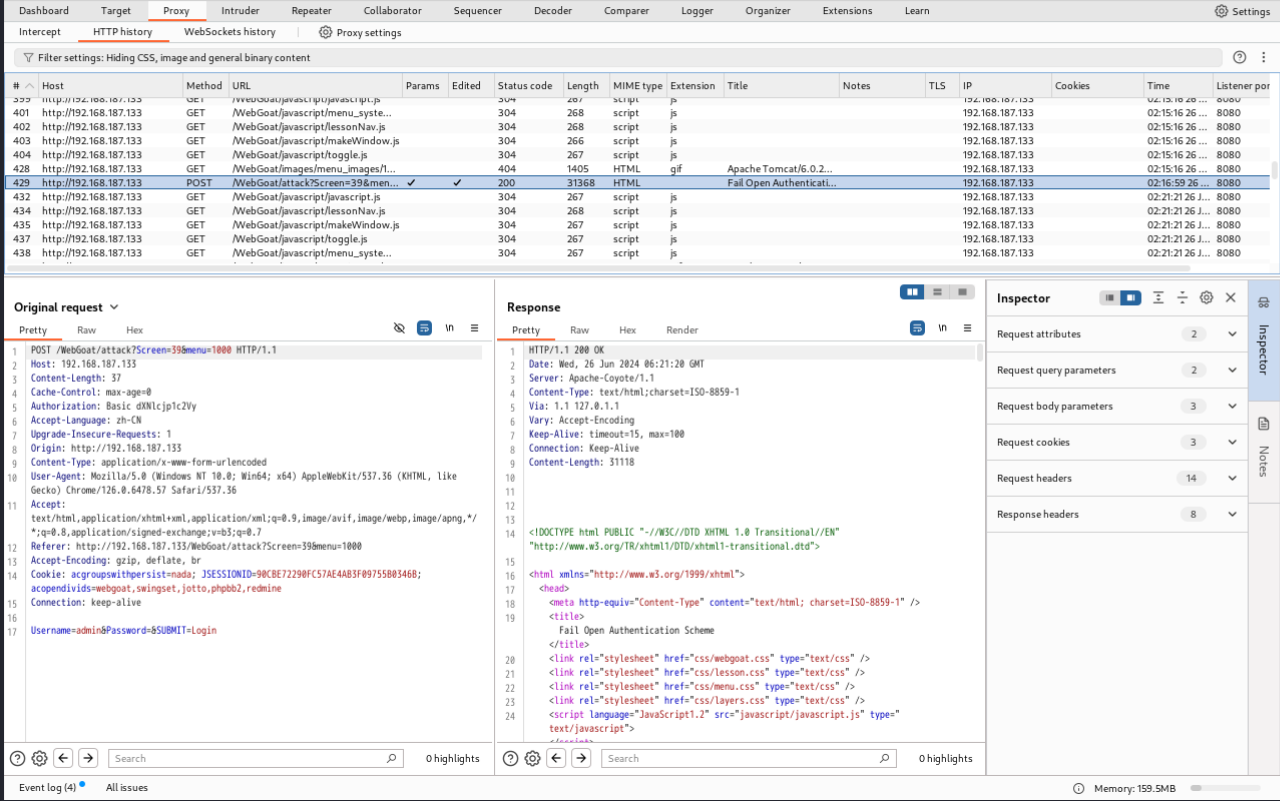Screen dimensions: 1280x801
Task: Open the Intruder tab
Action: click(241, 11)
